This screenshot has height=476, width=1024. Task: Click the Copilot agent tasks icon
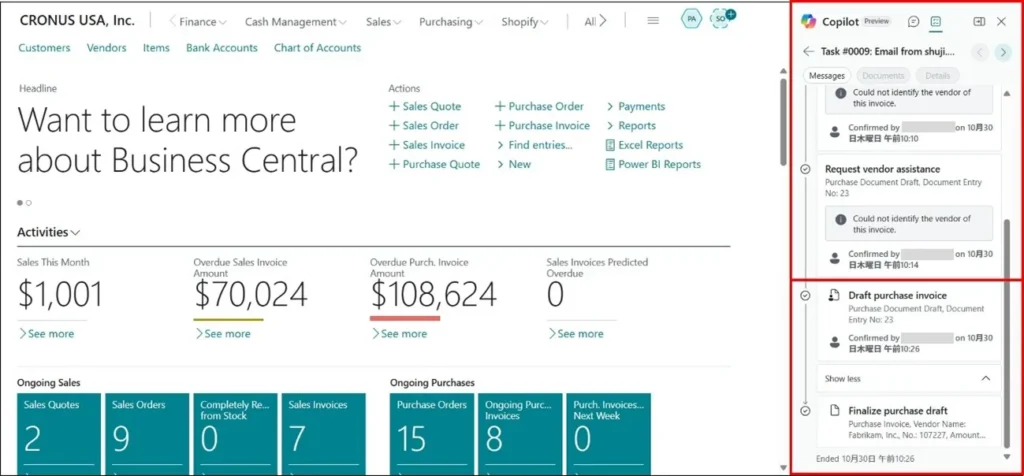(936, 21)
